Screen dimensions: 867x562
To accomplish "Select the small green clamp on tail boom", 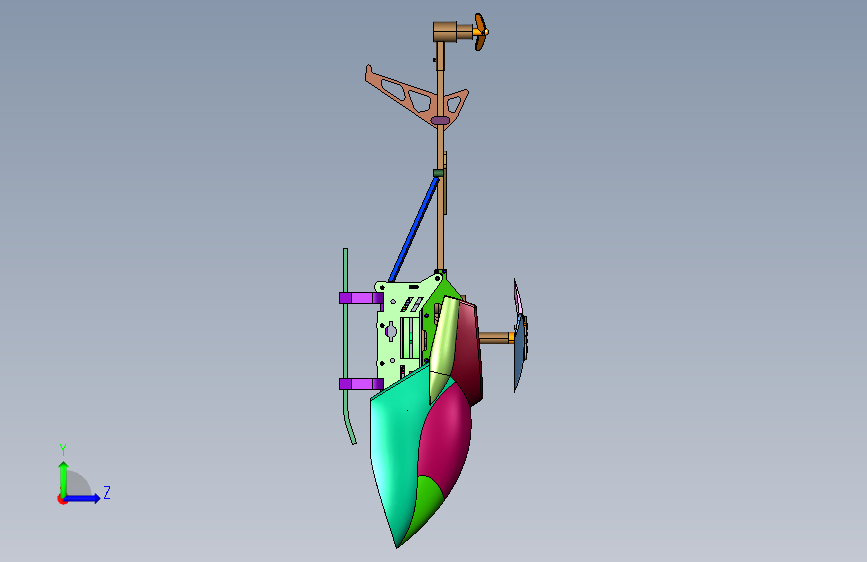I will point(438,173).
